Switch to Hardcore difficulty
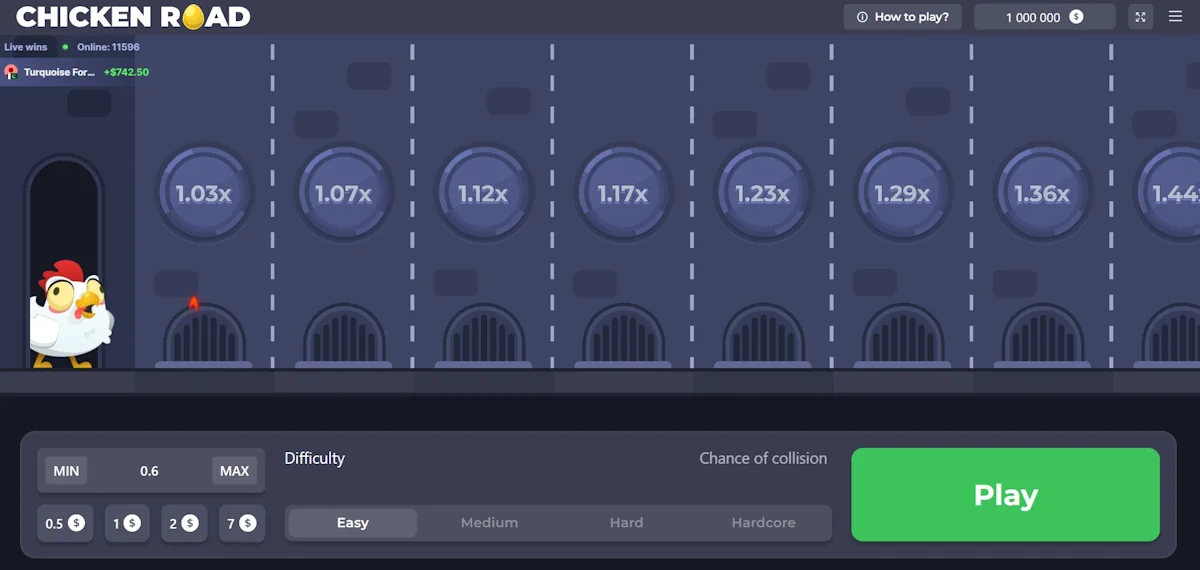Image resolution: width=1200 pixels, height=570 pixels. click(x=763, y=523)
